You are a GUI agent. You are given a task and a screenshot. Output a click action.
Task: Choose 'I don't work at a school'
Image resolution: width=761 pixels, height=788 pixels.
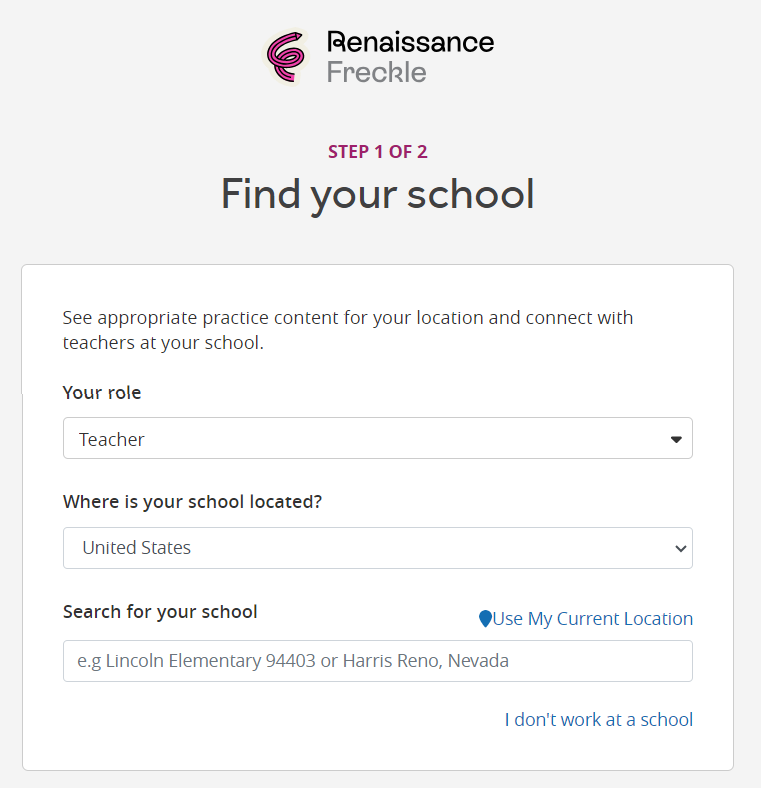(x=598, y=719)
